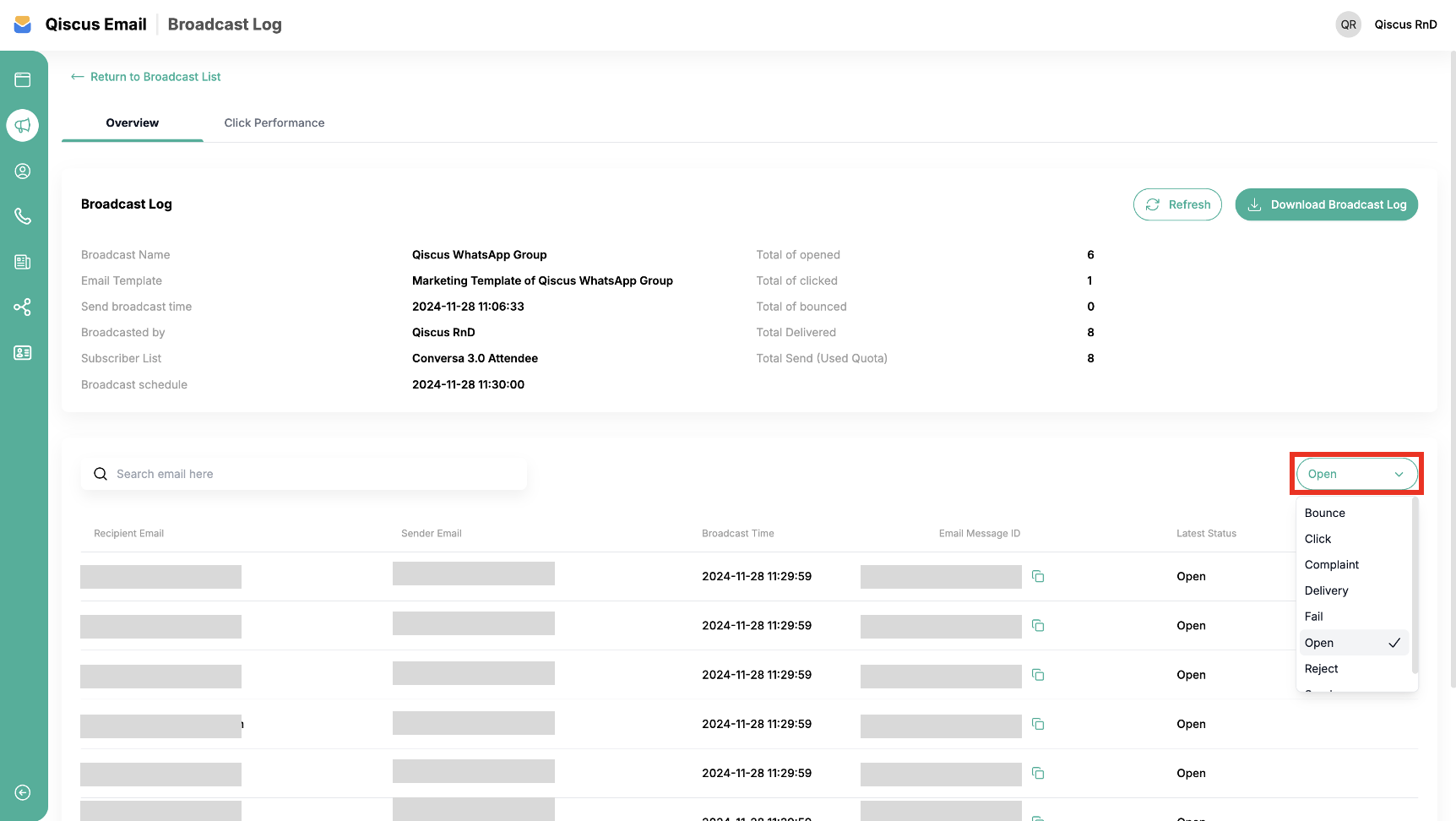Click Marketing Template of Qiscus WhatsApp Group

[542, 281]
